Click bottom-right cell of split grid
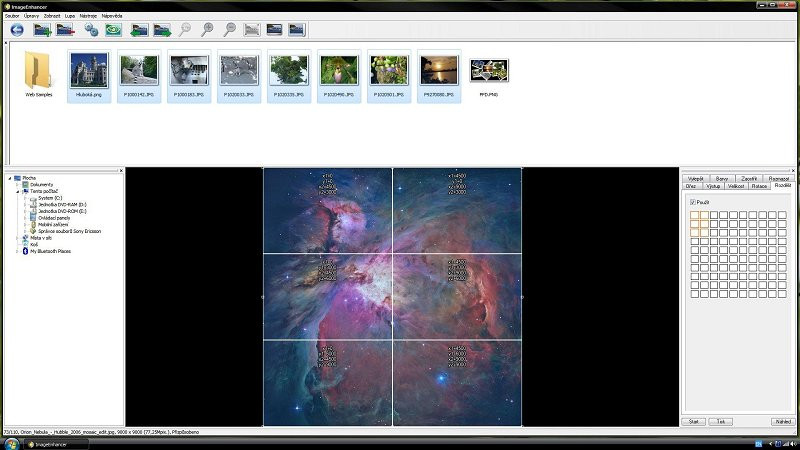The height and width of the screenshot is (450, 800). point(782,294)
